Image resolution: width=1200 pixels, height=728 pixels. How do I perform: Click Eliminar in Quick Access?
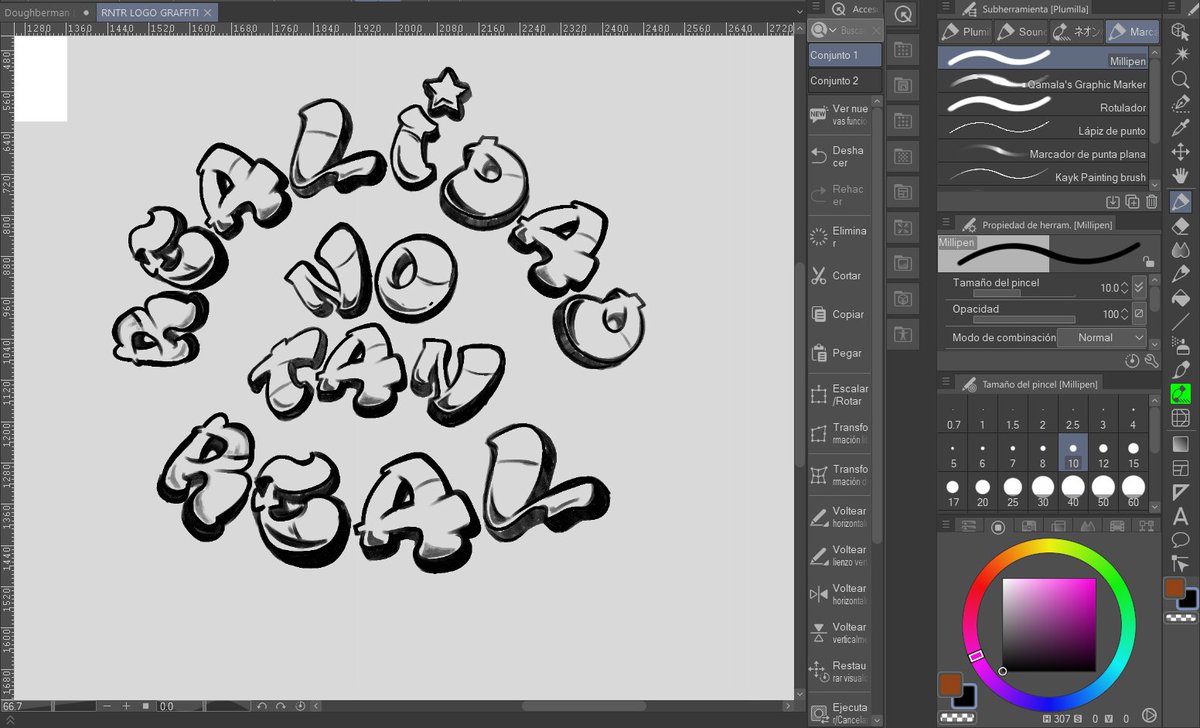(840, 237)
